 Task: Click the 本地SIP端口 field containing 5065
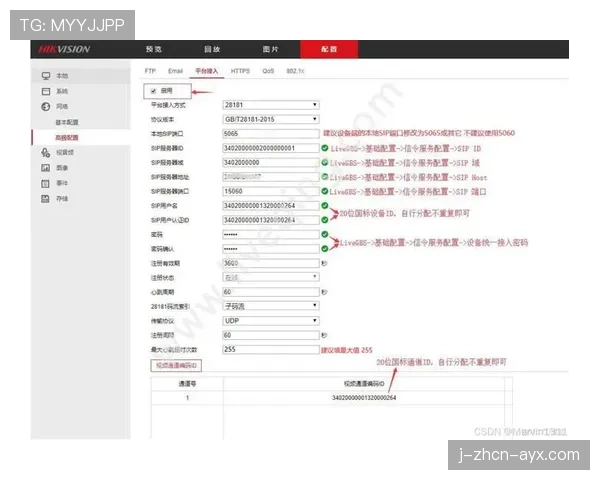(x=271, y=134)
